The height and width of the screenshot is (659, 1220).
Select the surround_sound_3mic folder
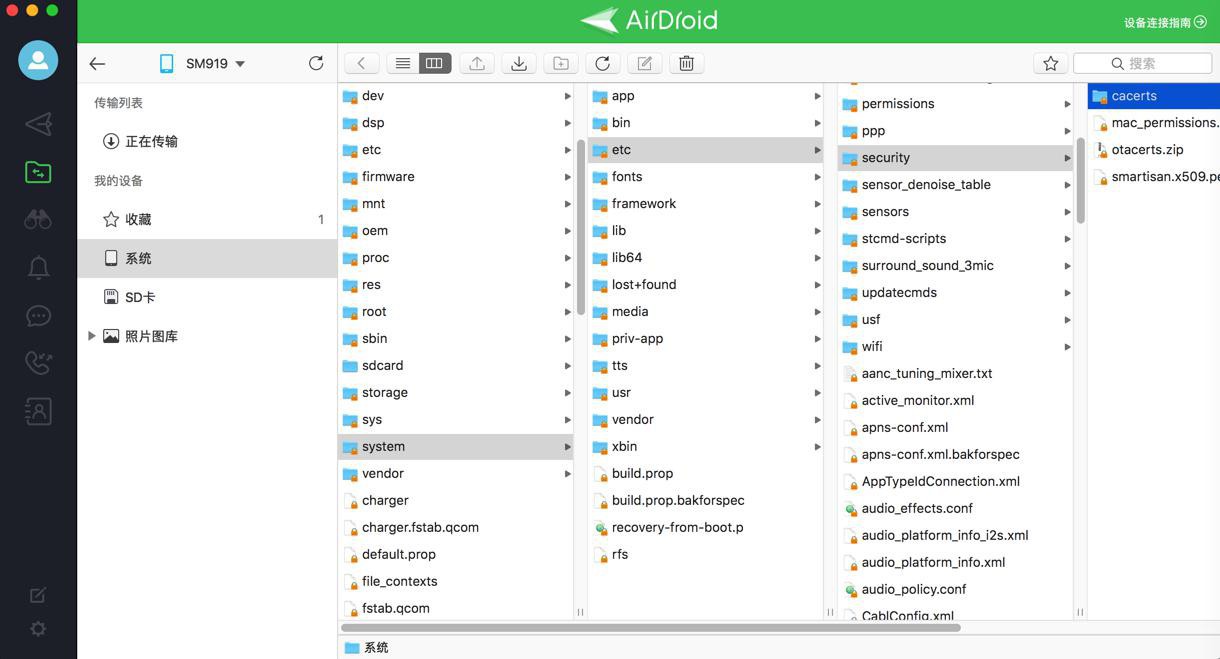coord(956,266)
